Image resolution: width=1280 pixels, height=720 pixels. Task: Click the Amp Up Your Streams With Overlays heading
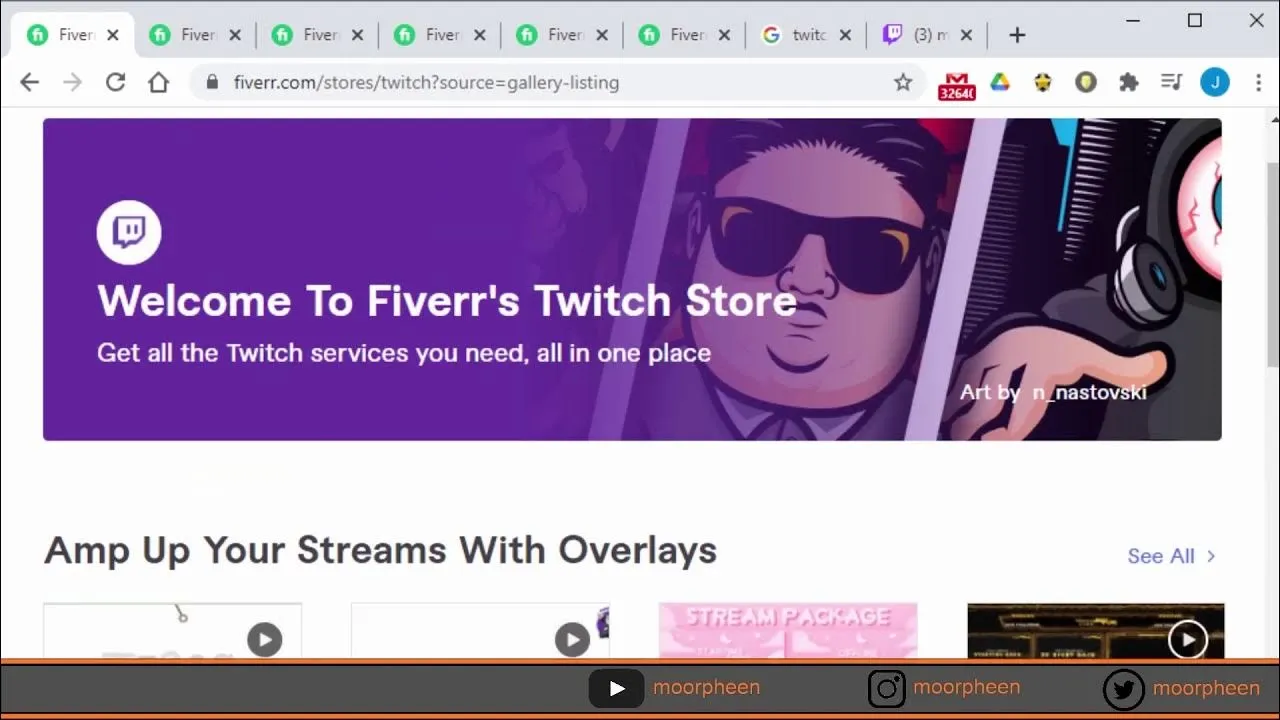(380, 550)
